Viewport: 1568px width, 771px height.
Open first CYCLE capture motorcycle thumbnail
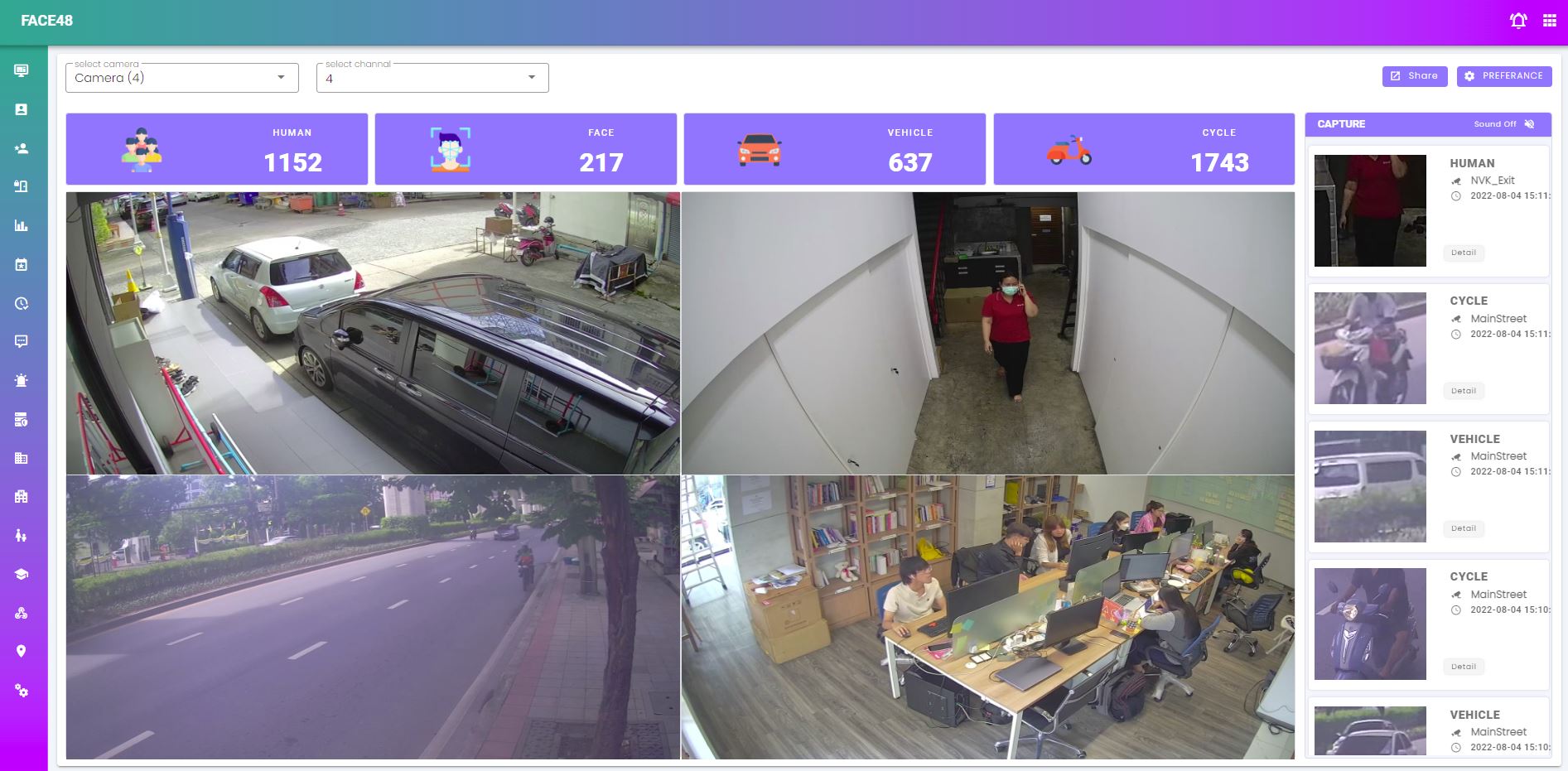tap(1370, 348)
